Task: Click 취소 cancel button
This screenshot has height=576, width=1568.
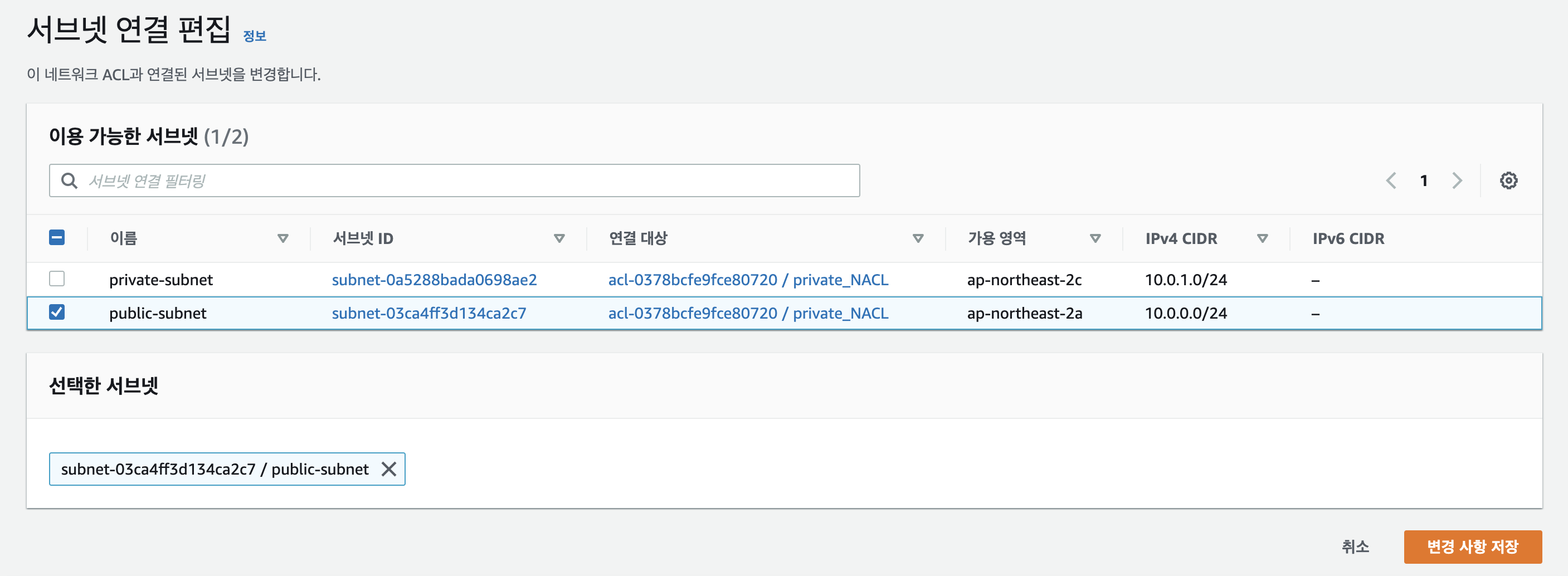Action: [1355, 547]
